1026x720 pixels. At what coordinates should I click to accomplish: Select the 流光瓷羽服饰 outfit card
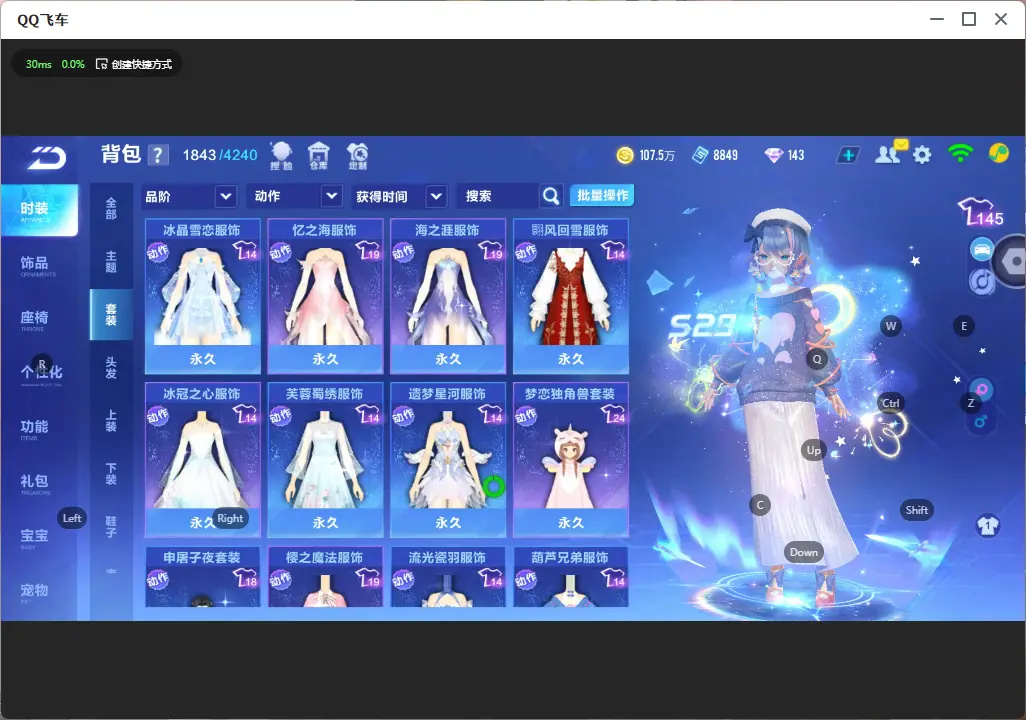(x=448, y=577)
